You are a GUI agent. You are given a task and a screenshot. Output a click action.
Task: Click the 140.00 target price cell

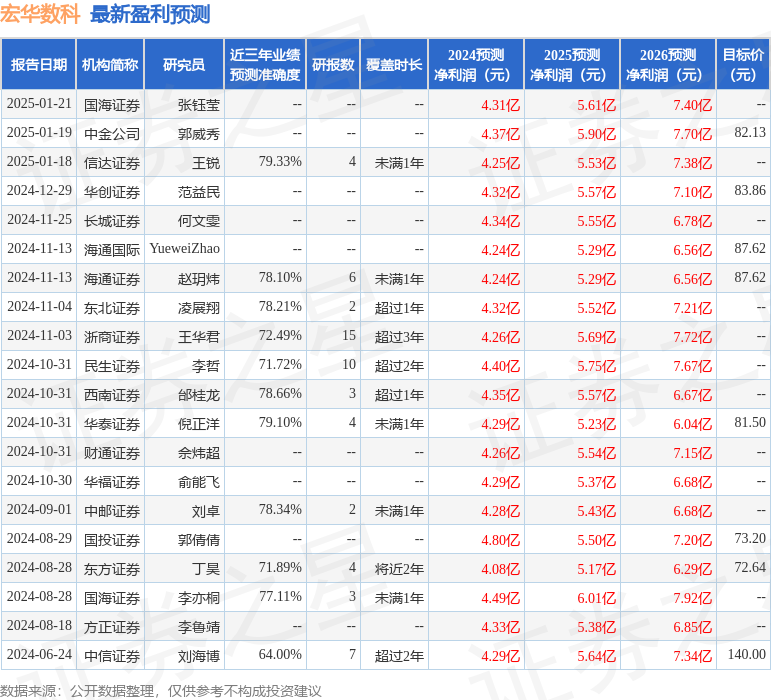[746, 655]
